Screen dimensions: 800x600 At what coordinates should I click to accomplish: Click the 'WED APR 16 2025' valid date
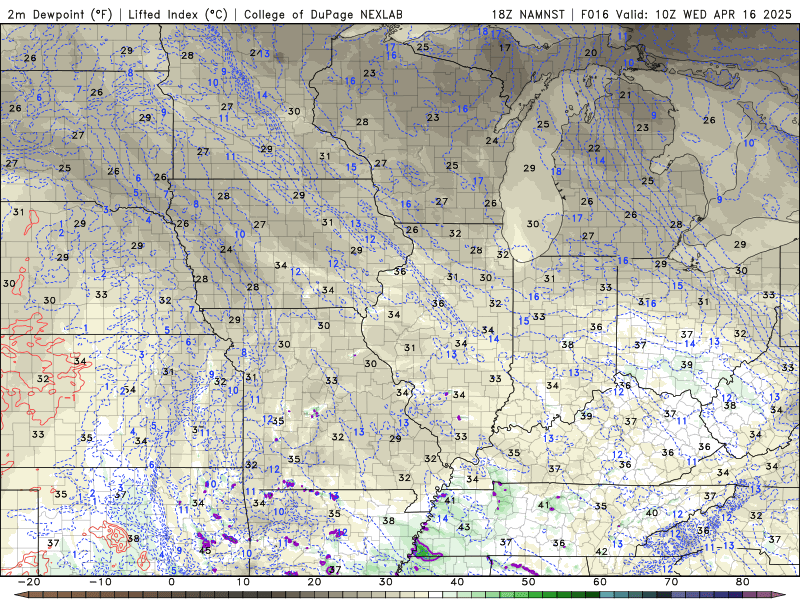(738, 14)
